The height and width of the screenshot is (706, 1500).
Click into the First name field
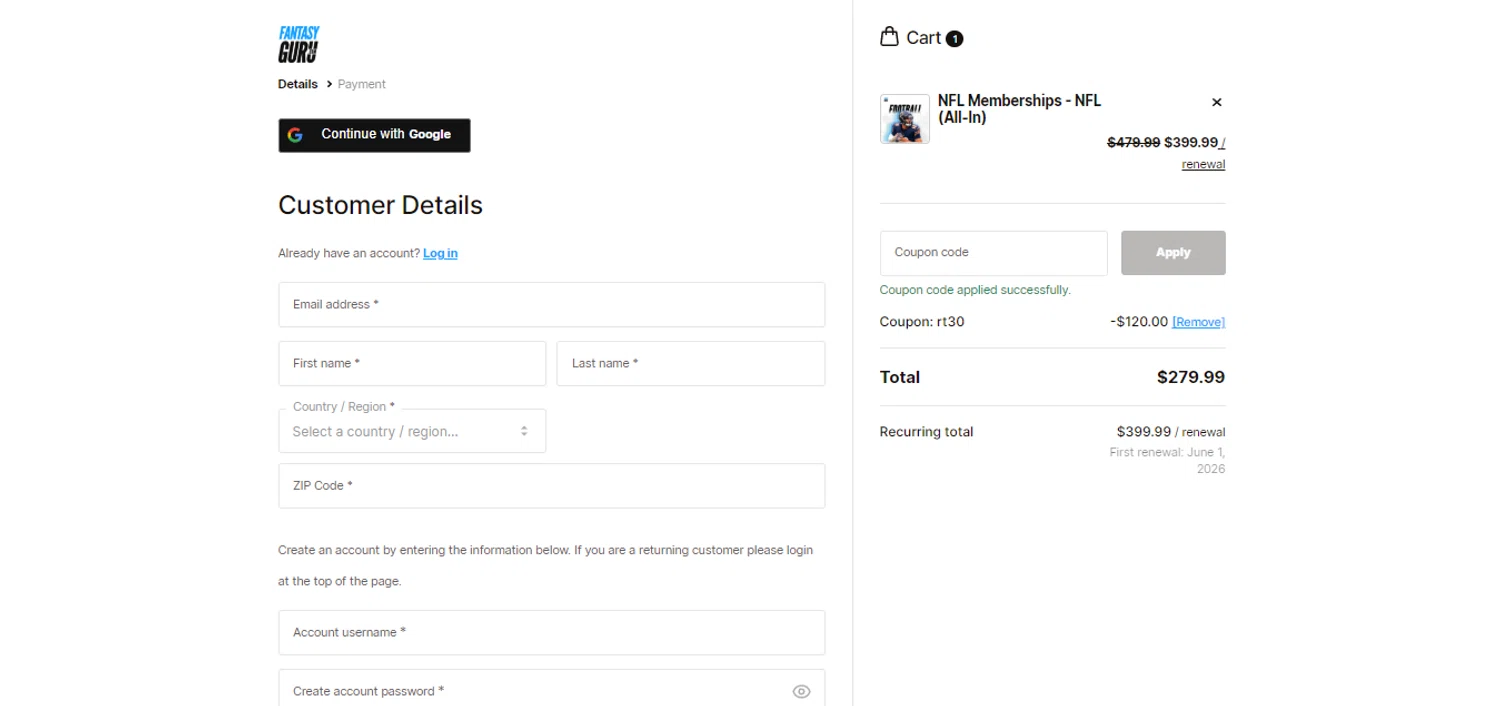point(411,363)
